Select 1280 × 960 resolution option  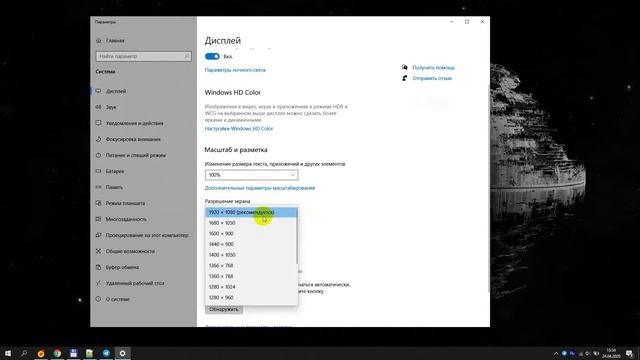(x=251, y=298)
